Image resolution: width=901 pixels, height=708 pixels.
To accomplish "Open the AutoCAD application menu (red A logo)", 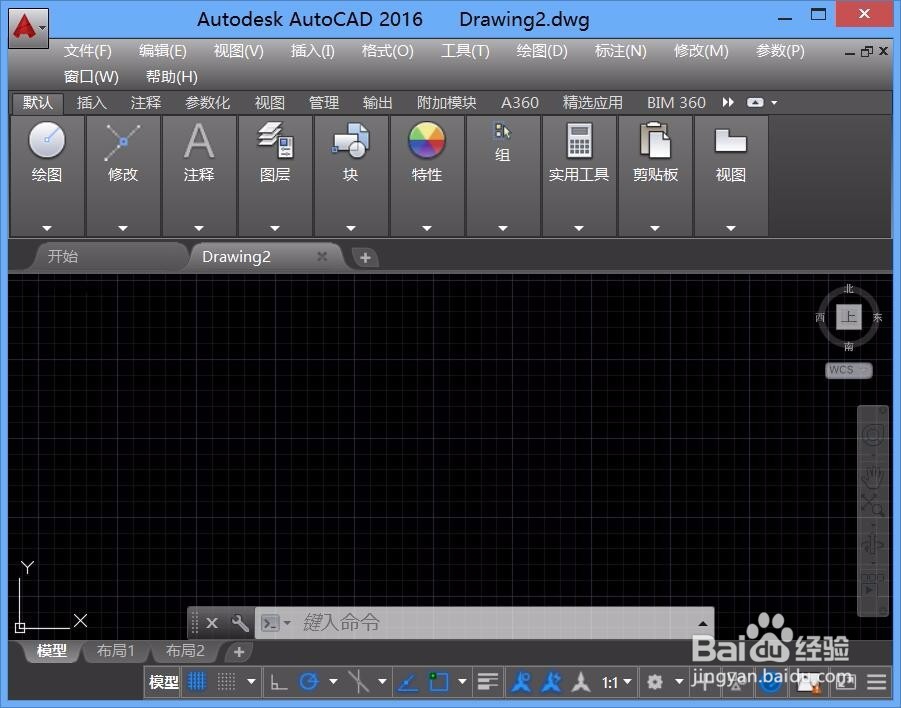I will pyautogui.click(x=28, y=26).
